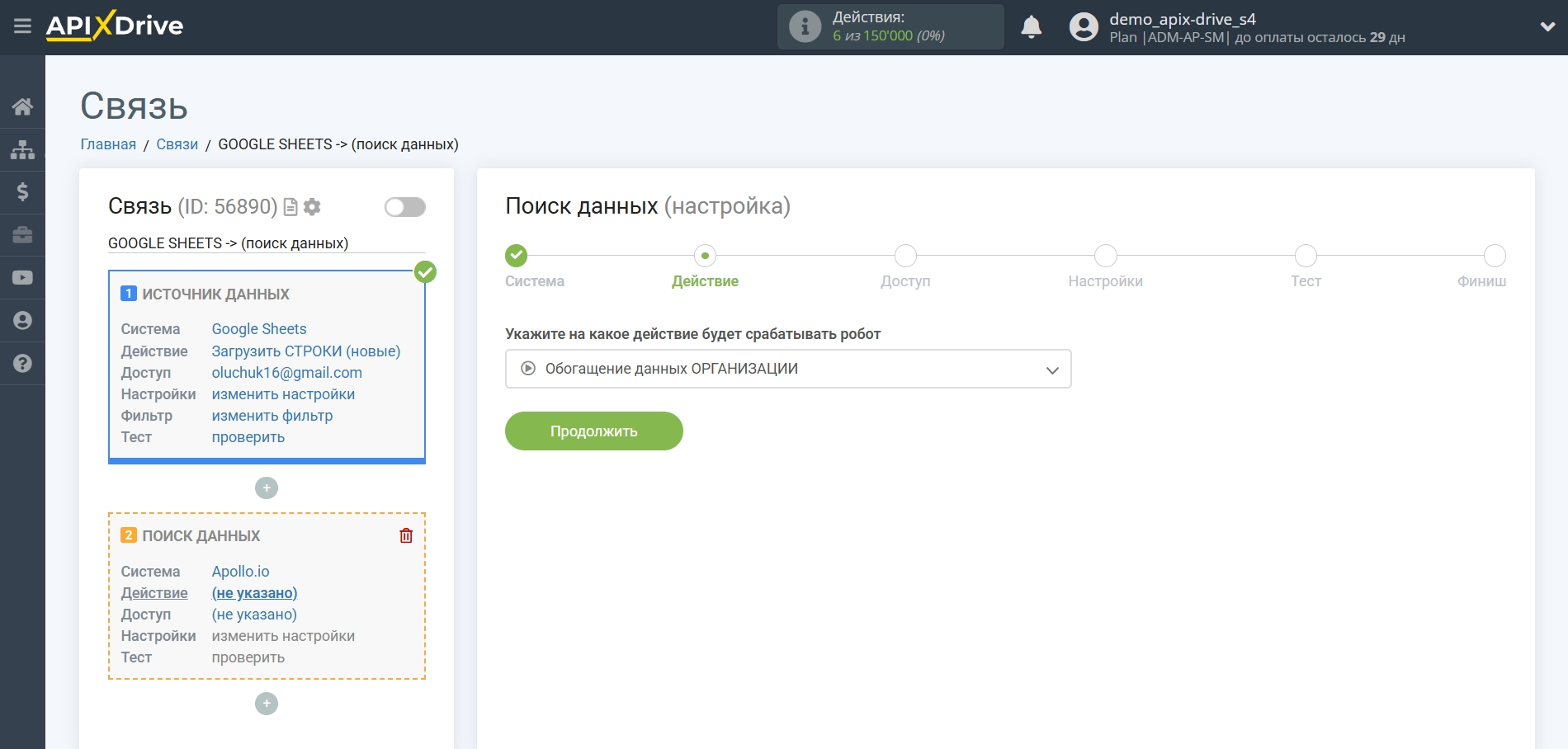Click the document icon beside the connection ID
This screenshot has width=1568, height=749.
290,207
